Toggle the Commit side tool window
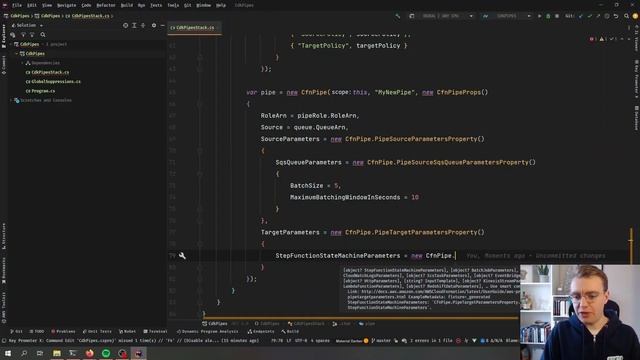Image resolution: width=640 pixels, height=360 pixels. point(4,65)
